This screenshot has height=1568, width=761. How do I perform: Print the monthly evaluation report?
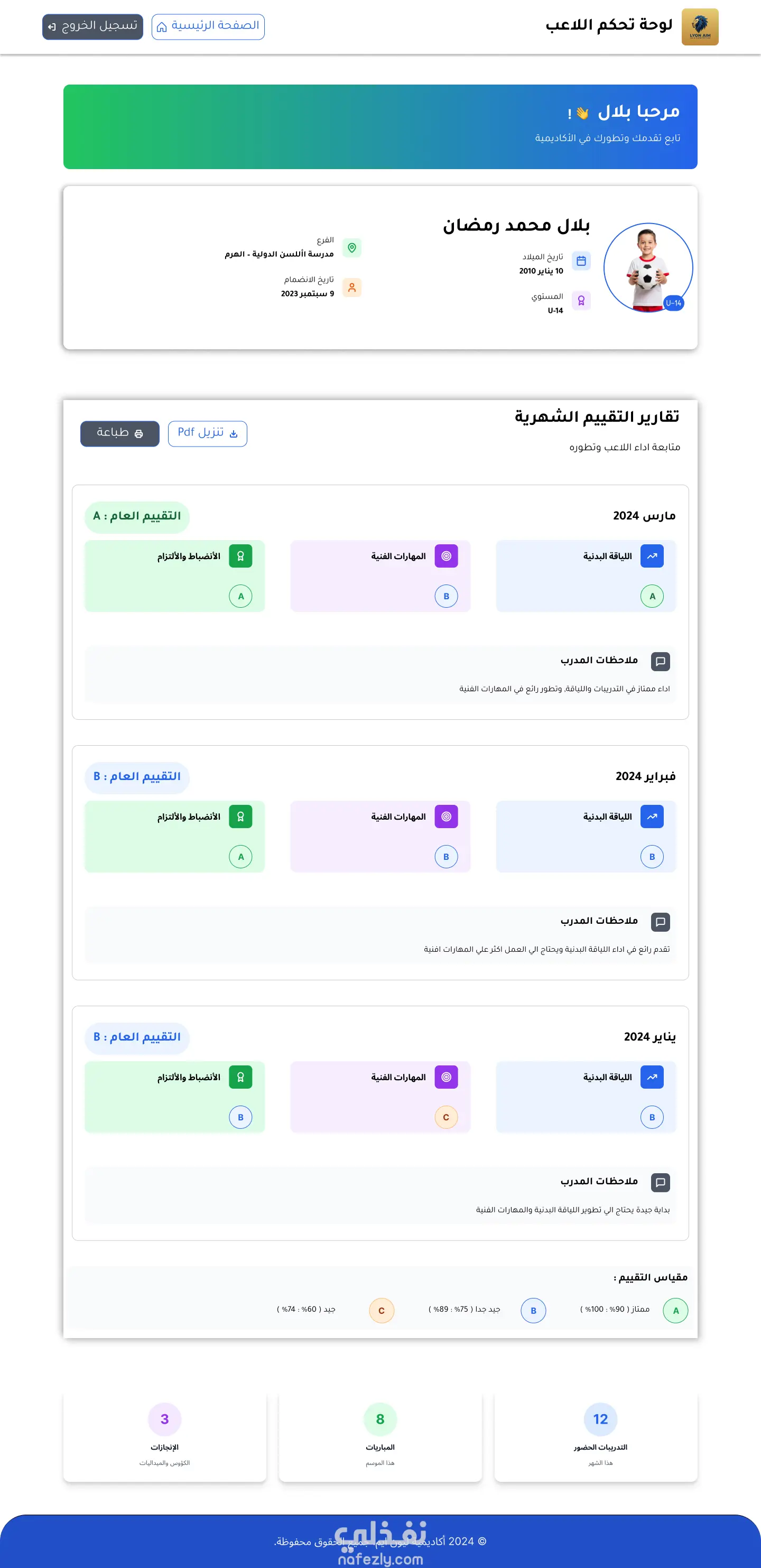(120, 433)
